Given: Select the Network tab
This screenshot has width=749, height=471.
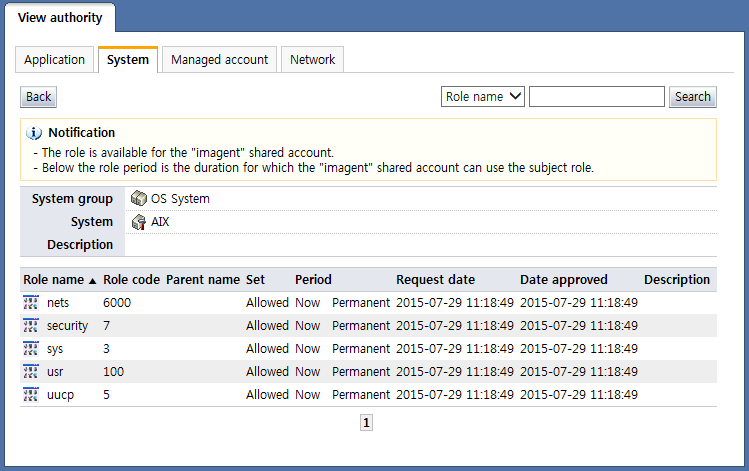Looking at the screenshot, I should (x=312, y=60).
